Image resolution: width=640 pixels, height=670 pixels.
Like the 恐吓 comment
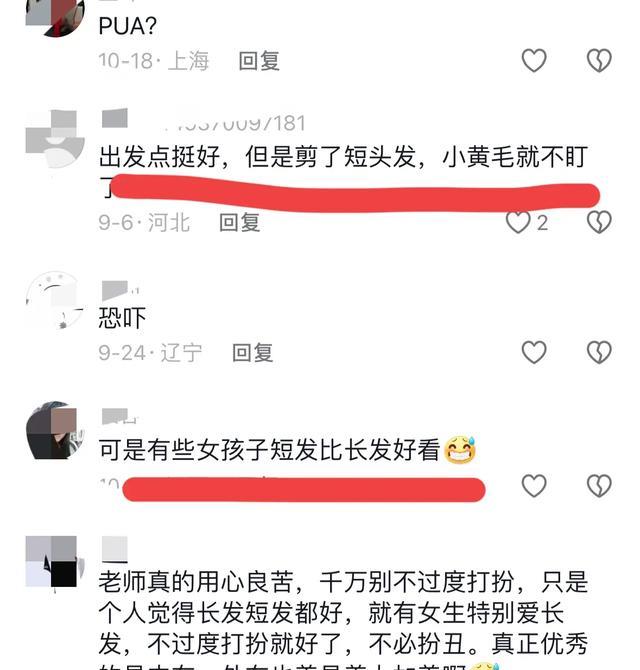534,353
